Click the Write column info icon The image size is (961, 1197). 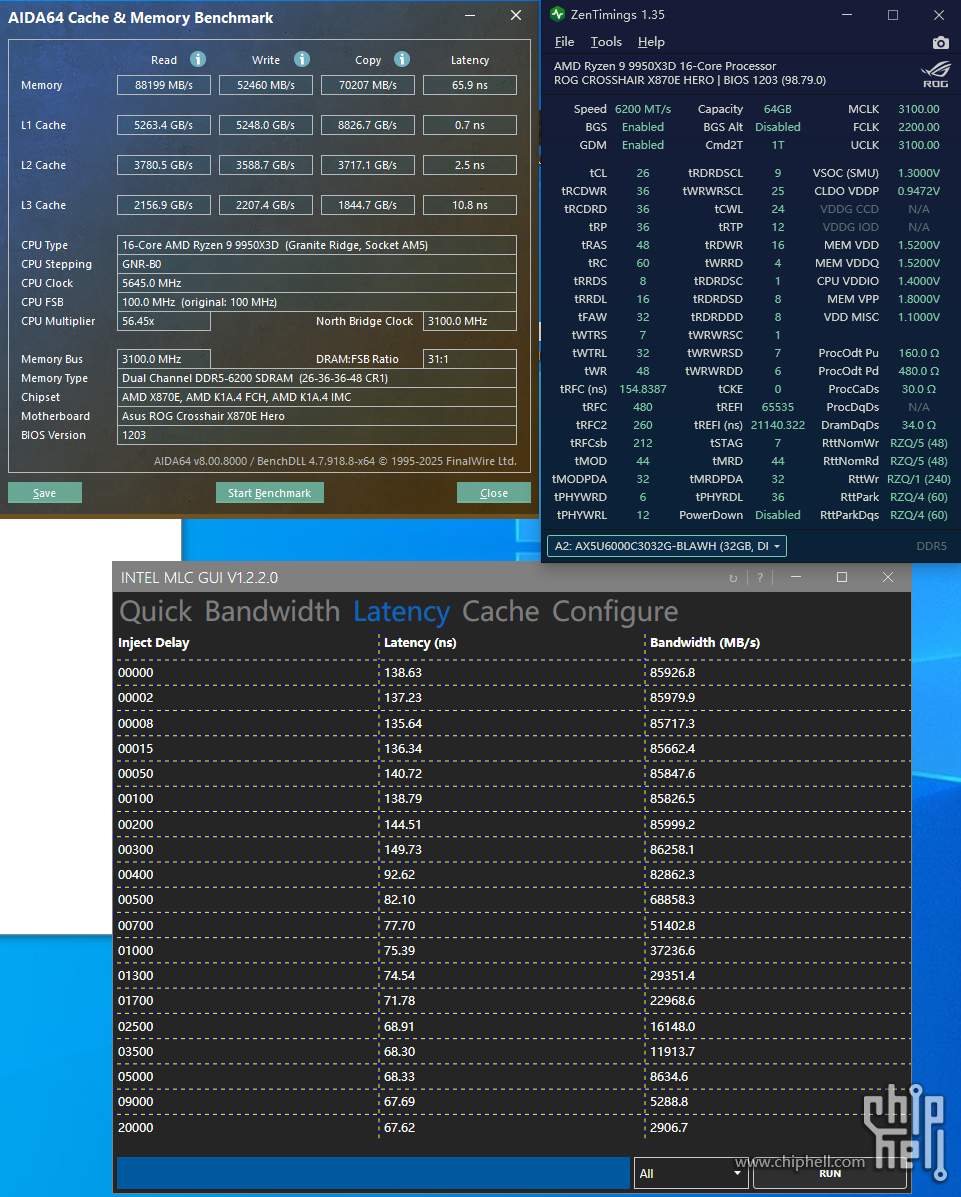point(301,60)
